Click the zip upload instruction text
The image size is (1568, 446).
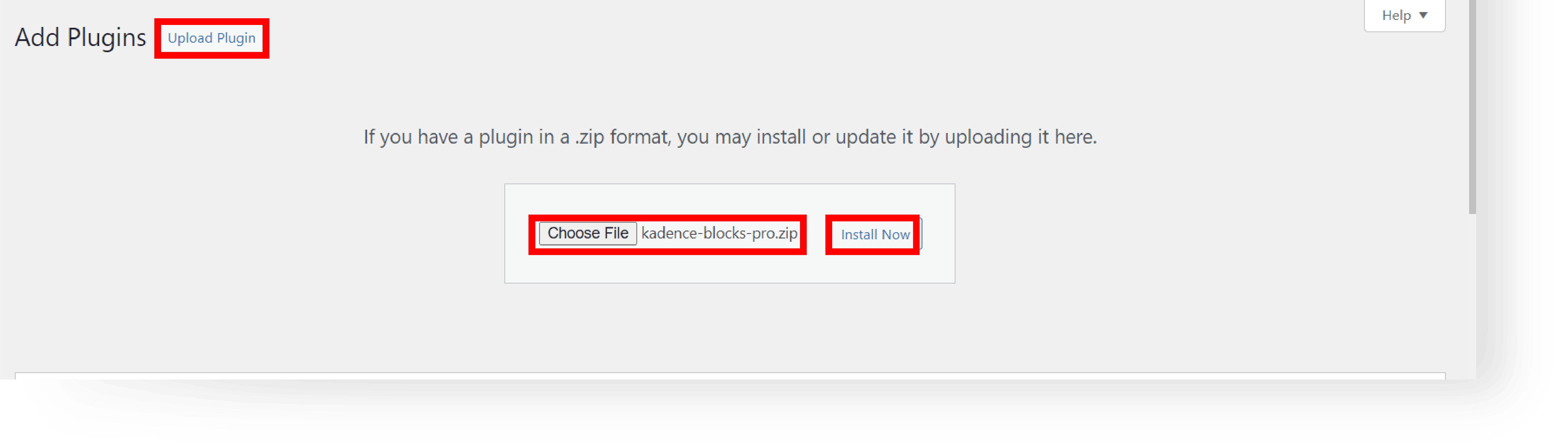coord(730,137)
